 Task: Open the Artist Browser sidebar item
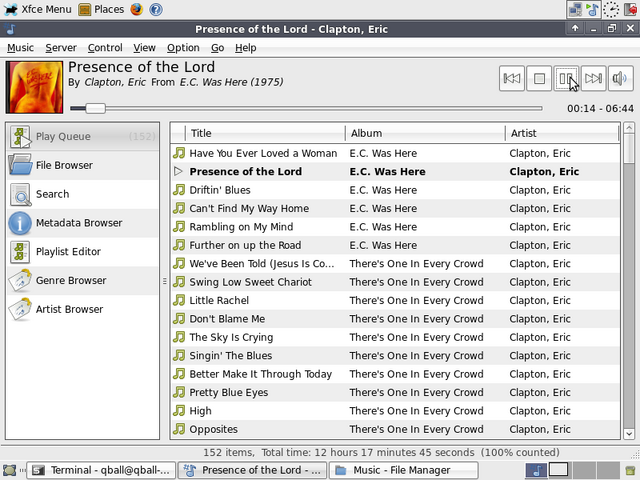(83, 309)
